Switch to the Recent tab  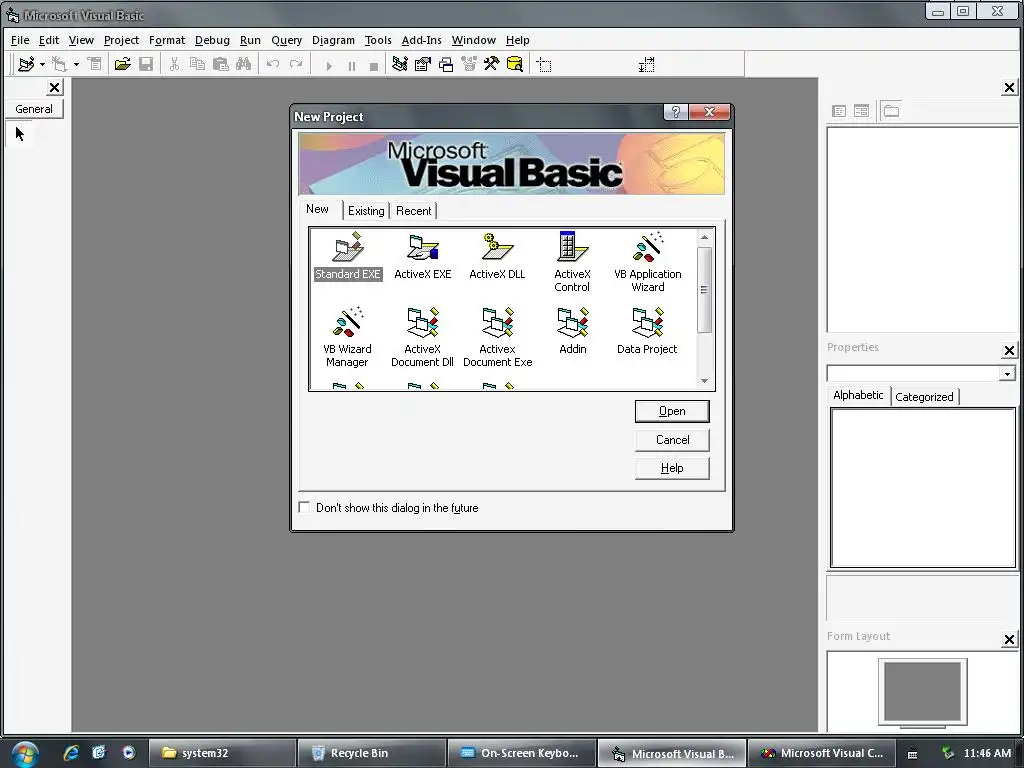click(x=413, y=211)
